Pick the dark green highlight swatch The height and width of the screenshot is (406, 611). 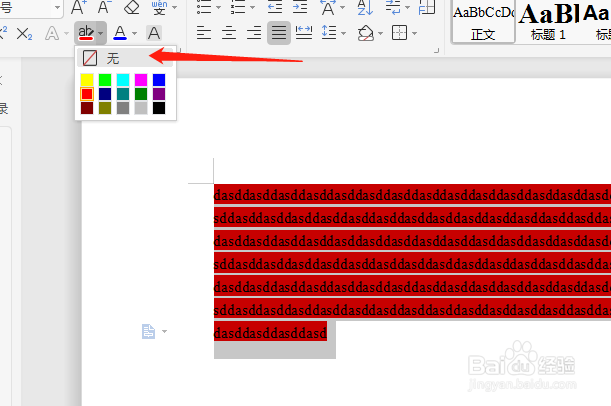(x=141, y=94)
